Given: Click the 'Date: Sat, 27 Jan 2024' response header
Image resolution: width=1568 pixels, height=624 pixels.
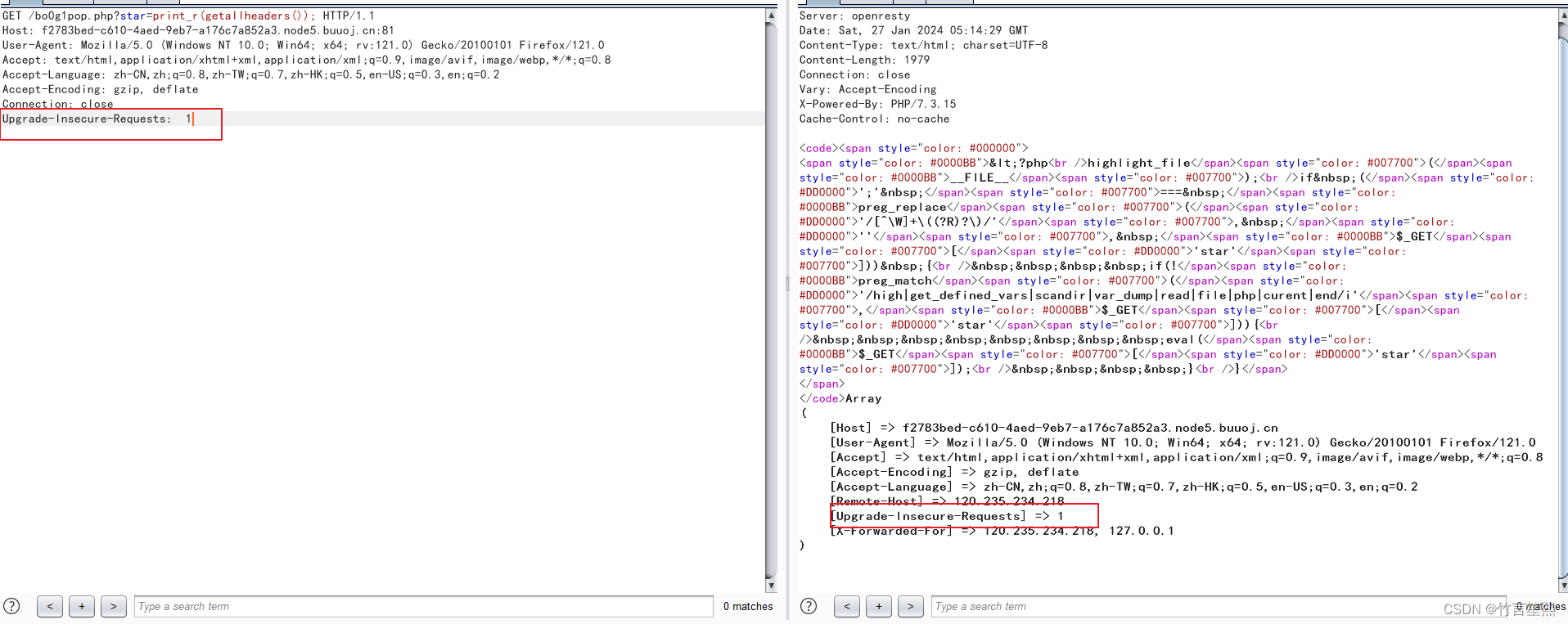Looking at the screenshot, I should click(x=913, y=30).
